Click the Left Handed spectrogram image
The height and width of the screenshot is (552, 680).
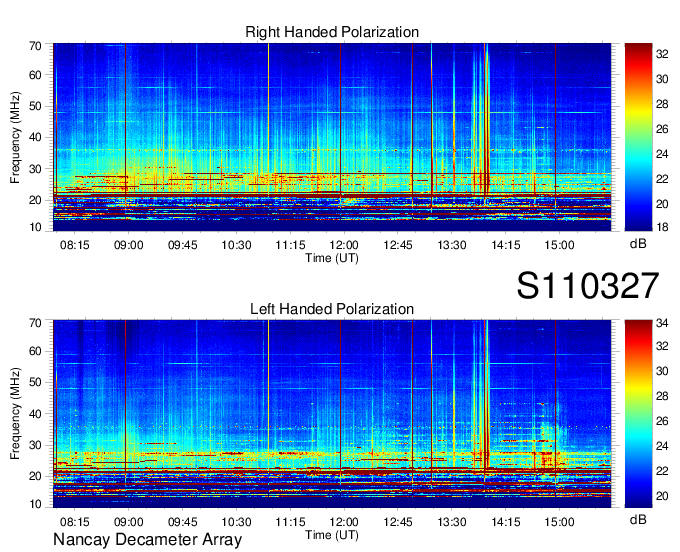click(x=332, y=414)
